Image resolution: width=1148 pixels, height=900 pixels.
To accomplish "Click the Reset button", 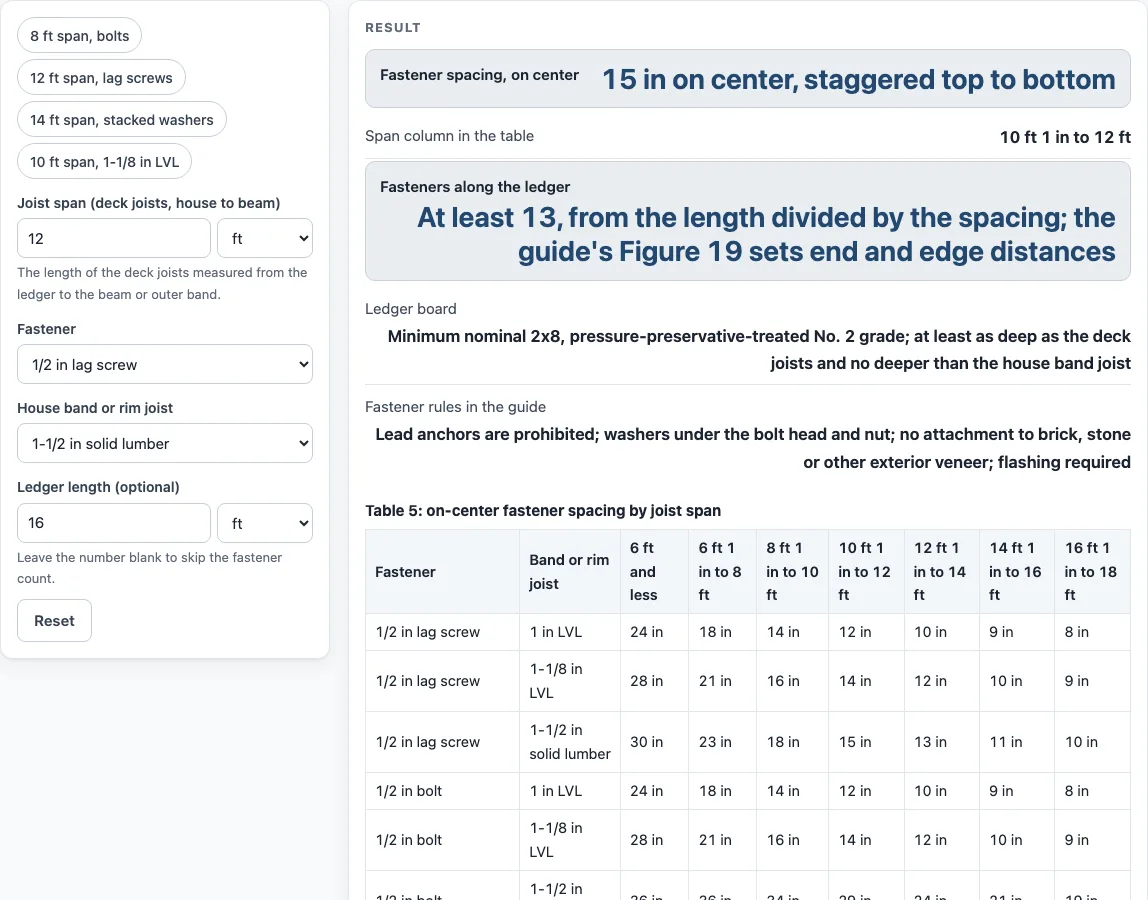I will [54, 620].
